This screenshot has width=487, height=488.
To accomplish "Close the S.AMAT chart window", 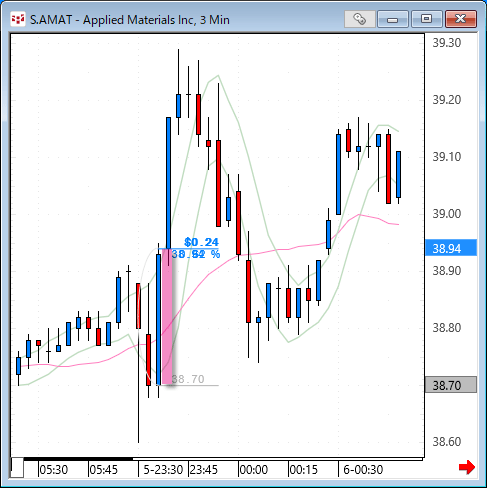I will [461, 19].
